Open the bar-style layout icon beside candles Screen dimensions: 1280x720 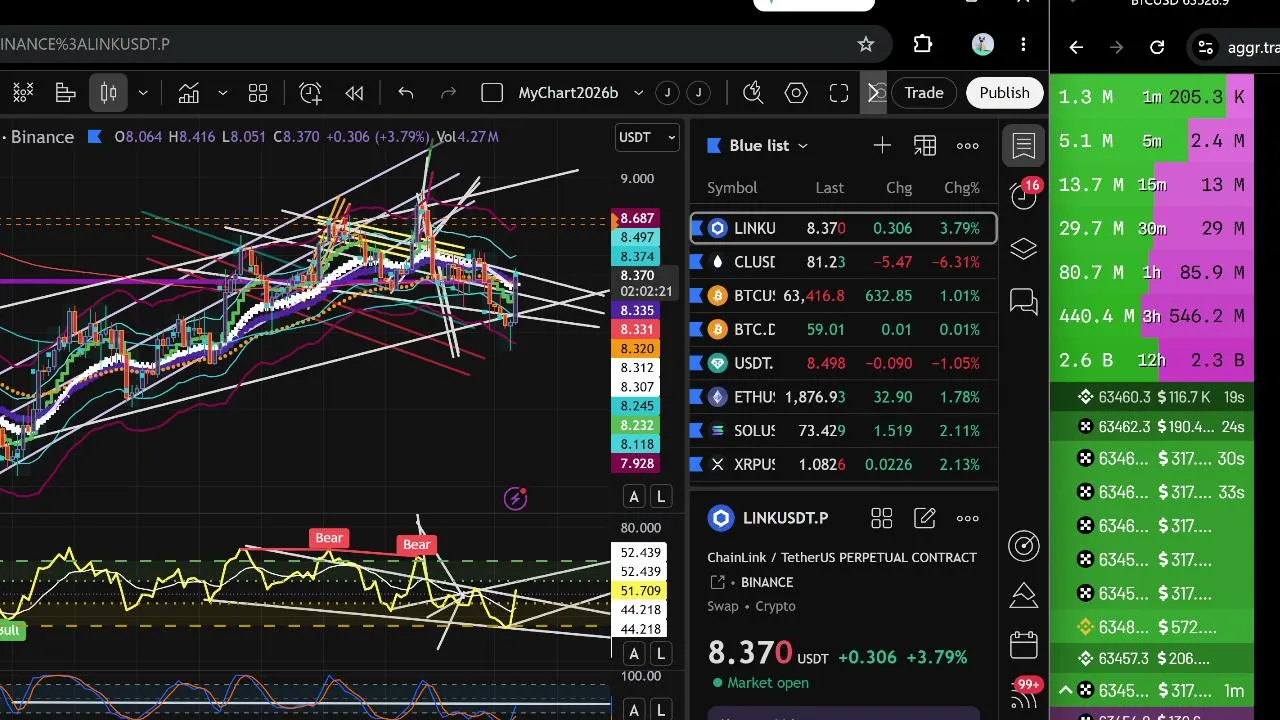click(x=66, y=93)
